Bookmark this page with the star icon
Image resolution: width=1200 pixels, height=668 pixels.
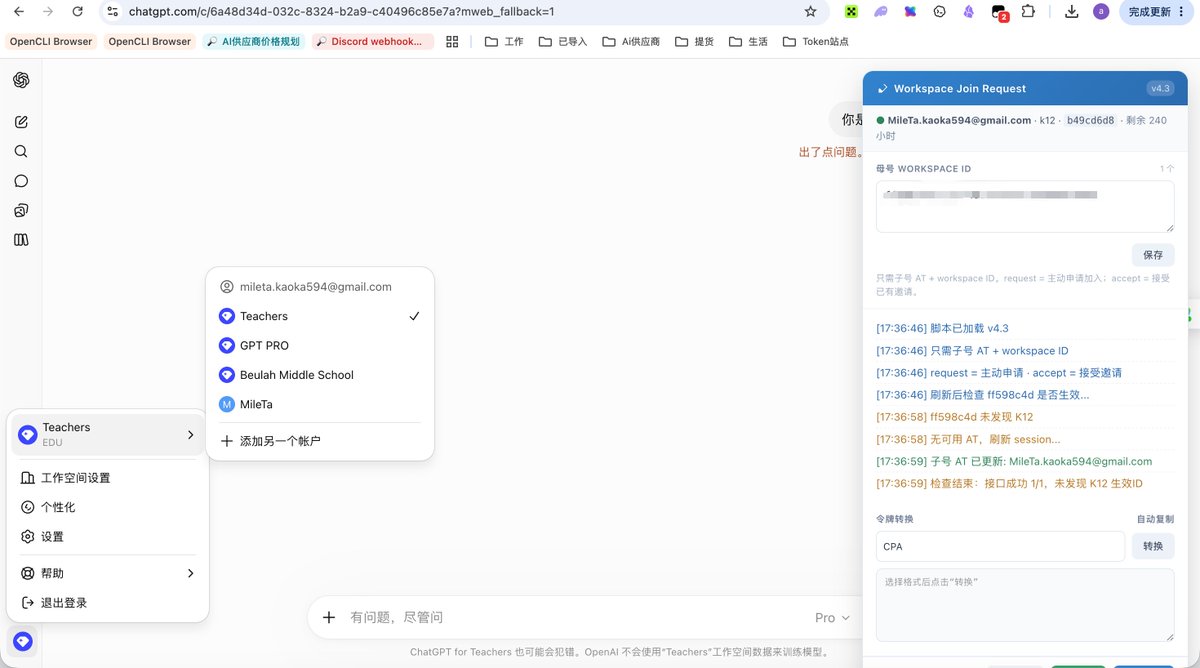coord(810,12)
